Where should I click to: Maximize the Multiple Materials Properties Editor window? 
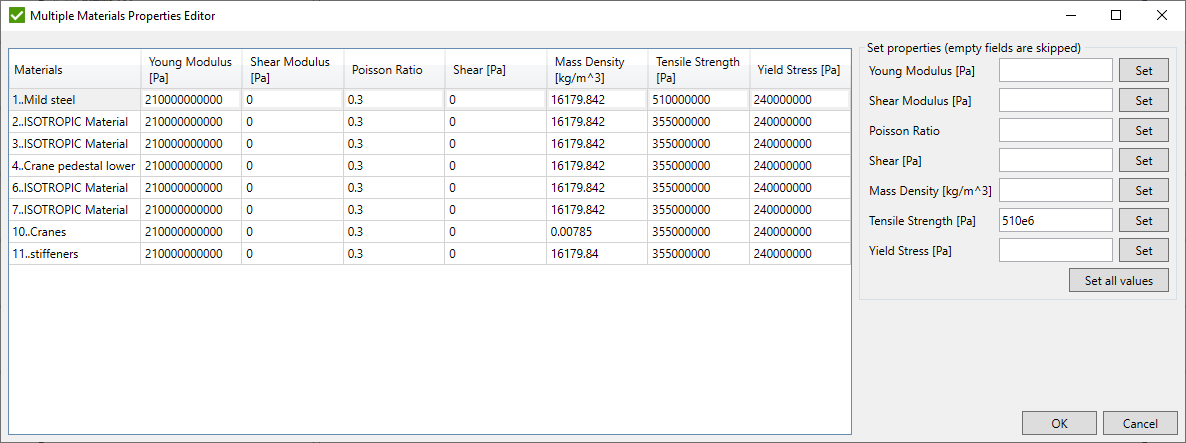(1116, 16)
